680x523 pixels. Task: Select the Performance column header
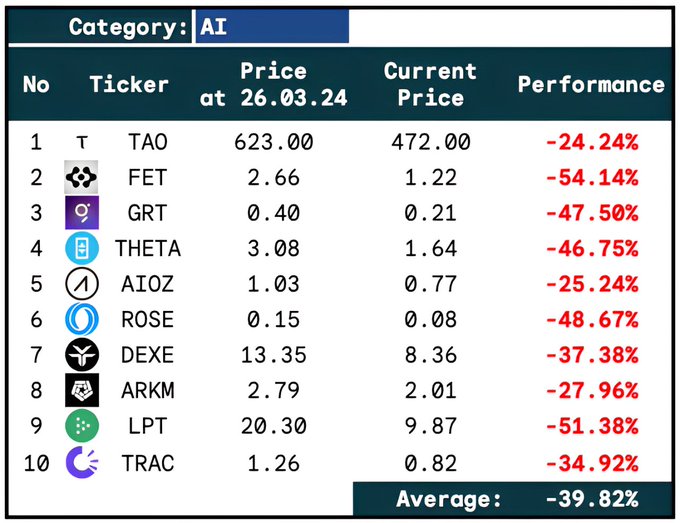(591, 84)
